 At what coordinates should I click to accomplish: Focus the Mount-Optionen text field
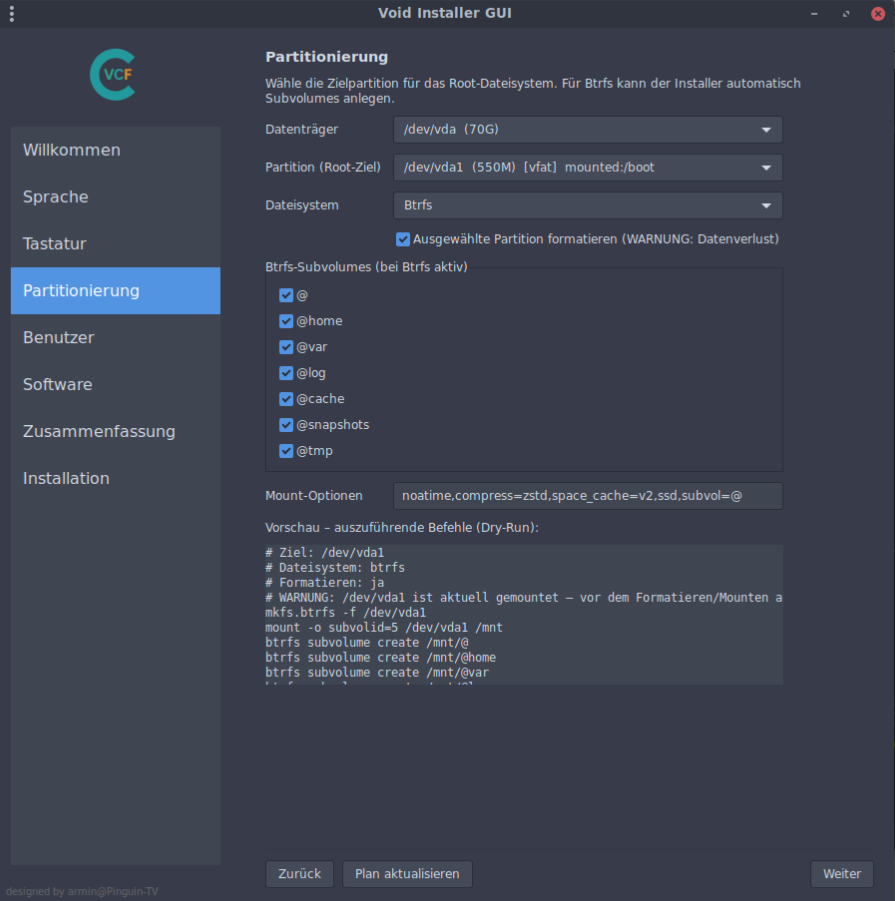(587, 496)
